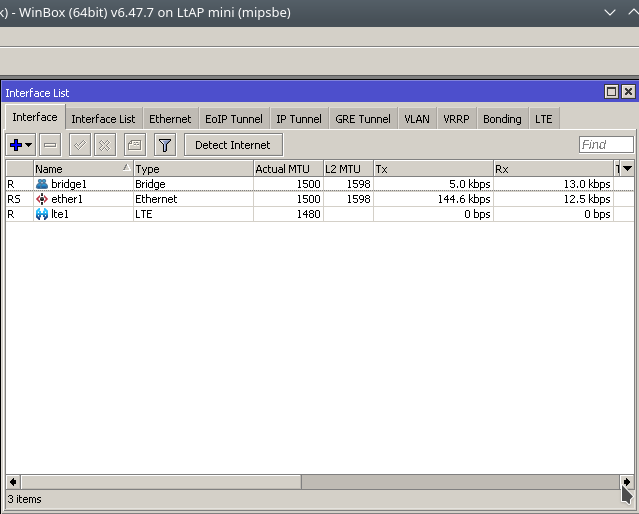Click the lte1 interface icon

[42, 214]
